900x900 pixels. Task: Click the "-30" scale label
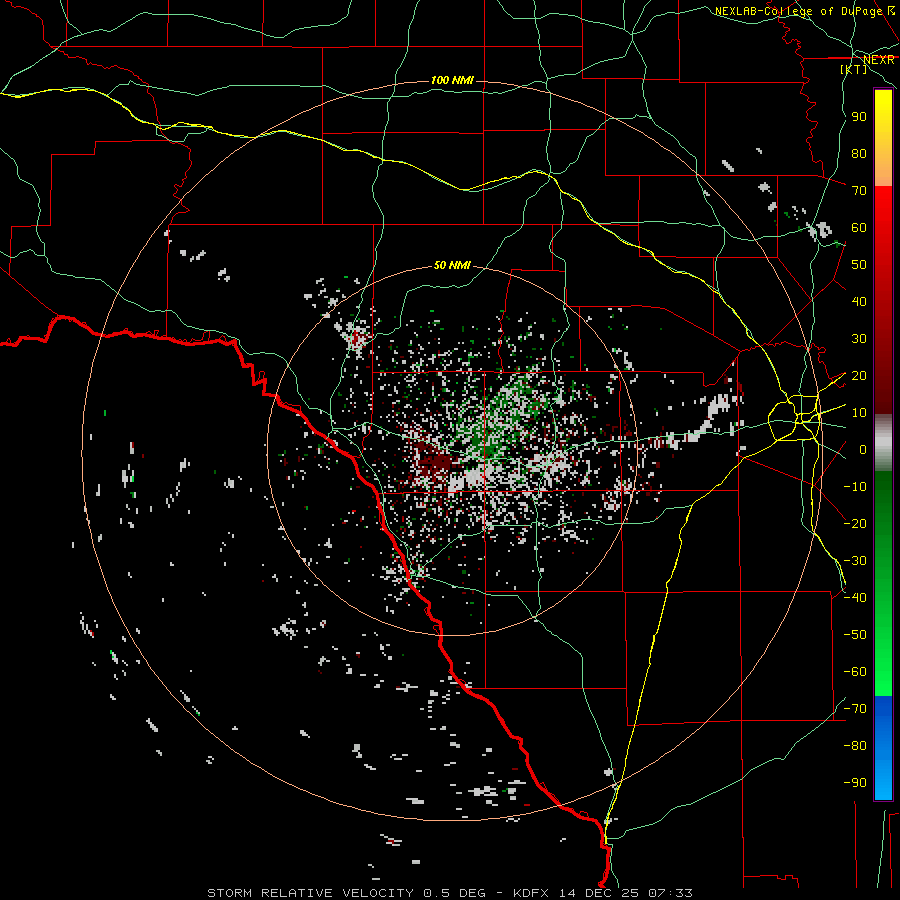coord(855,561)
